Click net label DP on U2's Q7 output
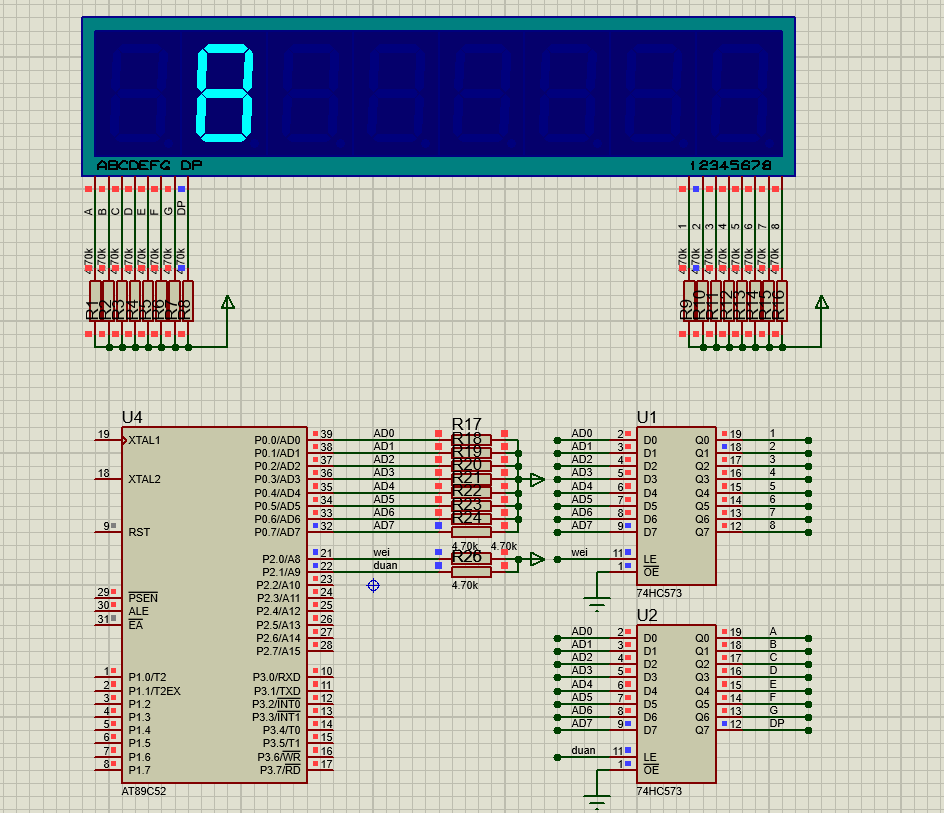Screen dimensions: 944x813 777,723
